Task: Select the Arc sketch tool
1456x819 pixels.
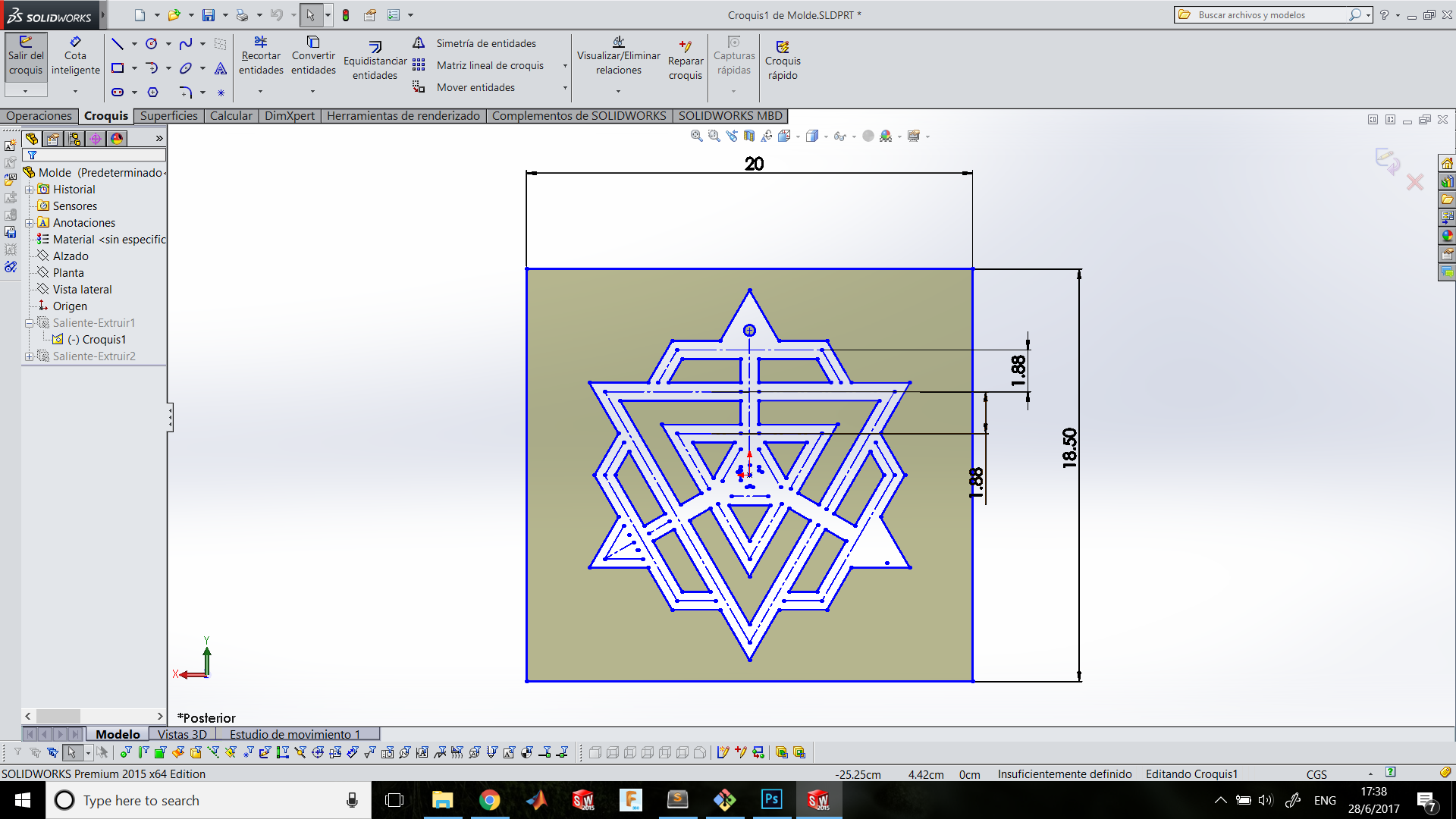Action: (152, 68)
